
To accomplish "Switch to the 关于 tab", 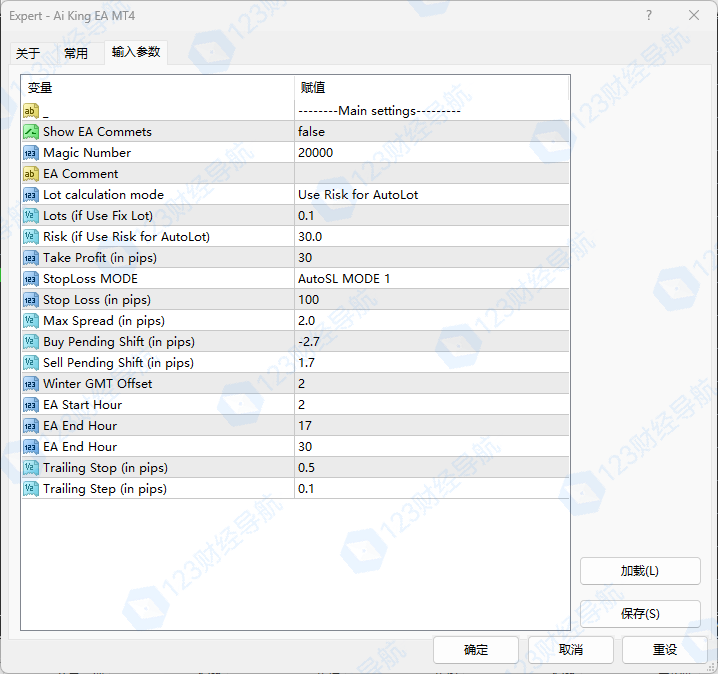I will click(28, 53).
